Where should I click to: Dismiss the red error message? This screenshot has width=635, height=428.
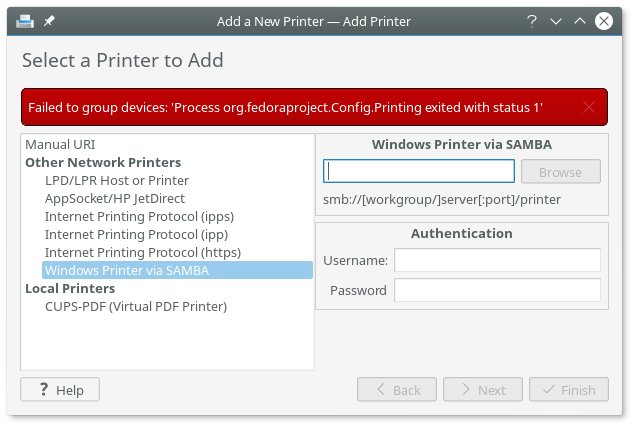click(589, 107)
